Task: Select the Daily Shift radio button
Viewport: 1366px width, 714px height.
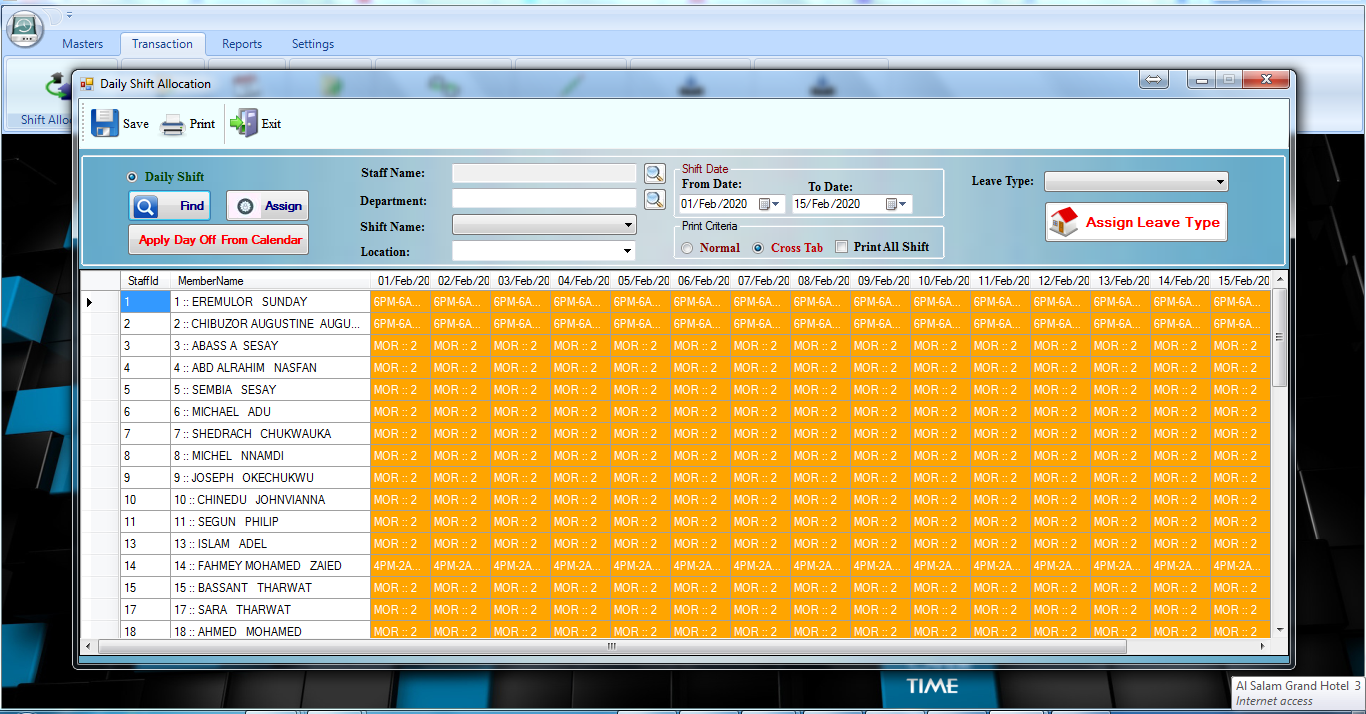Action: tap(132, 177)
